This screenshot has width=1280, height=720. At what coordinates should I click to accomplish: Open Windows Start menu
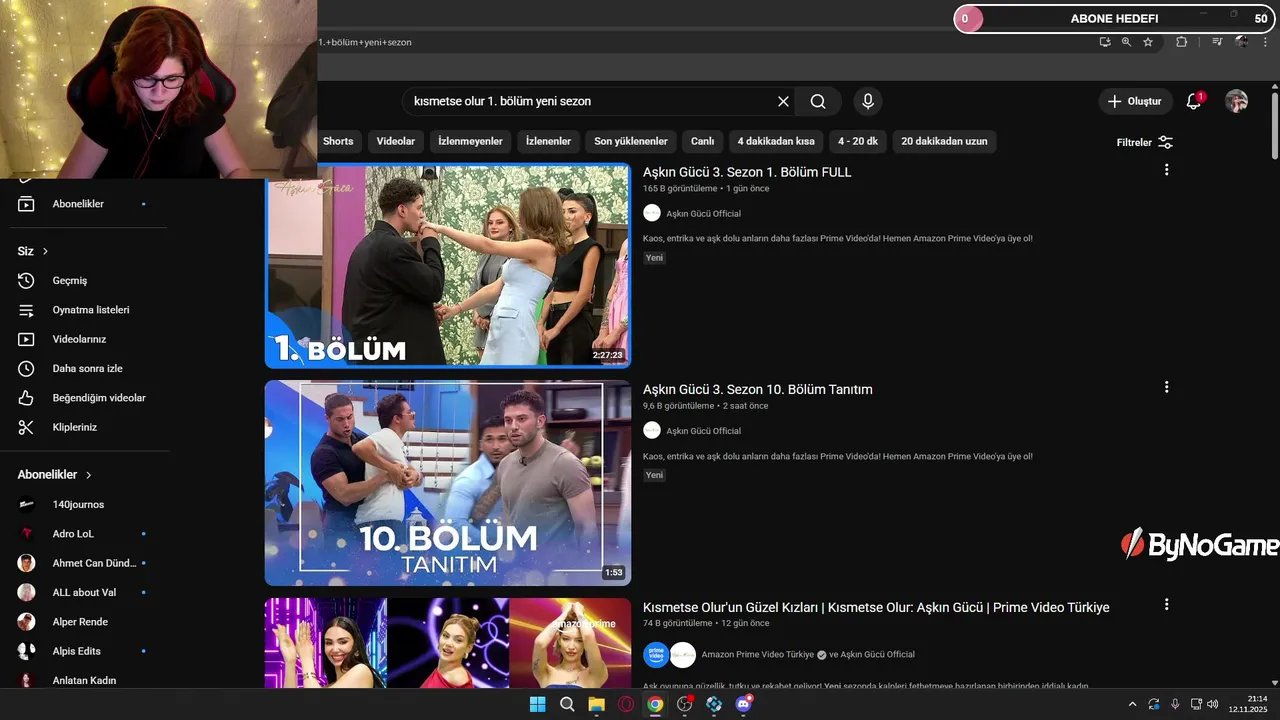point(537,704)
